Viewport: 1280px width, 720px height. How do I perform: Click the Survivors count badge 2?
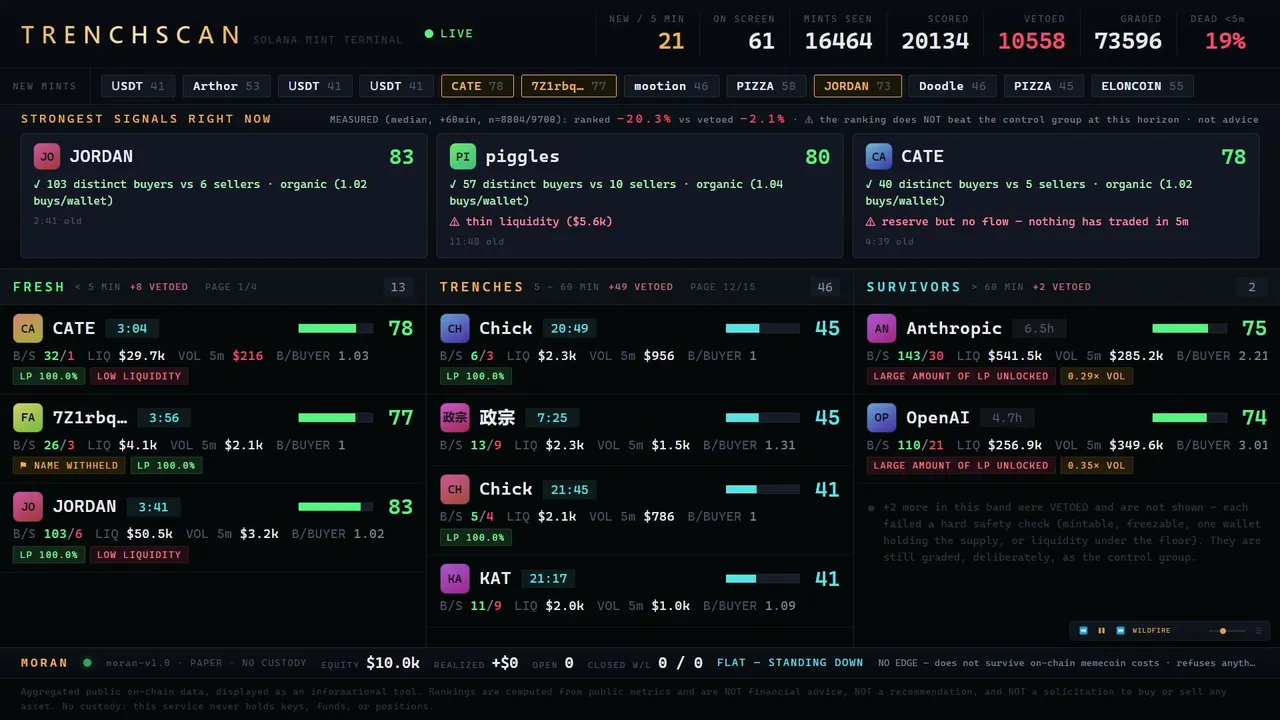pos(1251,287)
